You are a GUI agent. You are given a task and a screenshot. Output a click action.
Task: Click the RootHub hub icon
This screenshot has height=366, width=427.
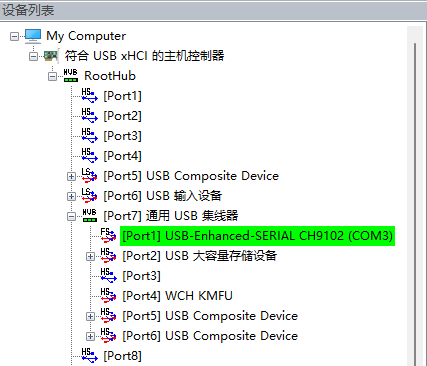point(71,76)
